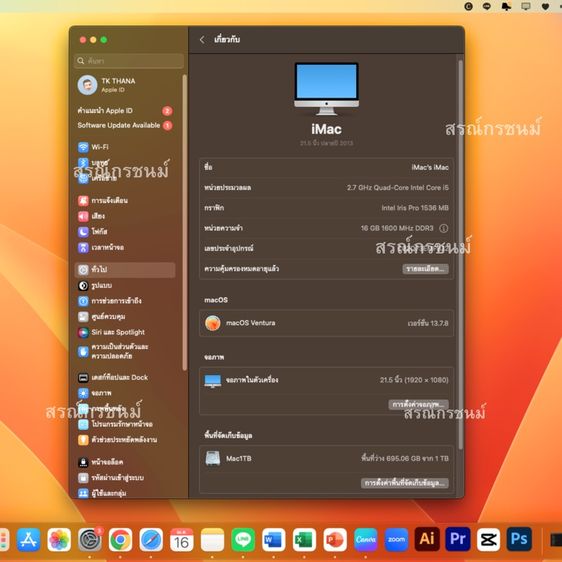Click the macOS Ventura row
This screenshot has width=562, height=562.
pyautogui.click(x=326, y=323)
